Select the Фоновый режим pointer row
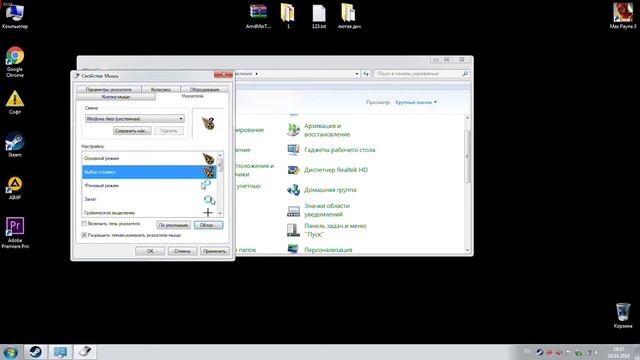This screenshot has width=640, height=360. pos(149,185)
